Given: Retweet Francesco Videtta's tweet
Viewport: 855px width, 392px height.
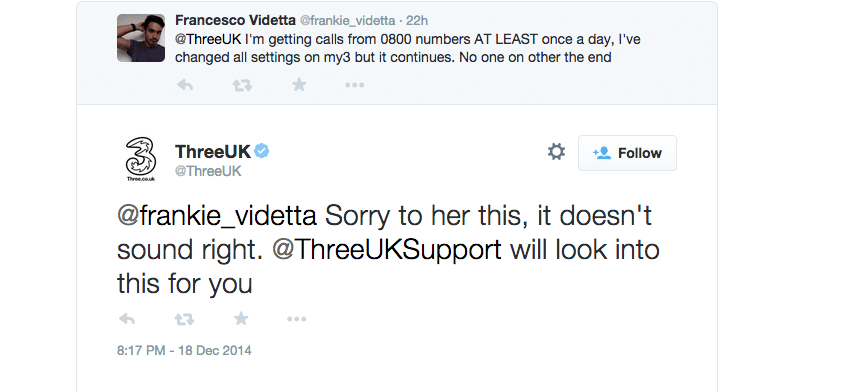Looking at the screenshot, I should click(x=242, y=85).
